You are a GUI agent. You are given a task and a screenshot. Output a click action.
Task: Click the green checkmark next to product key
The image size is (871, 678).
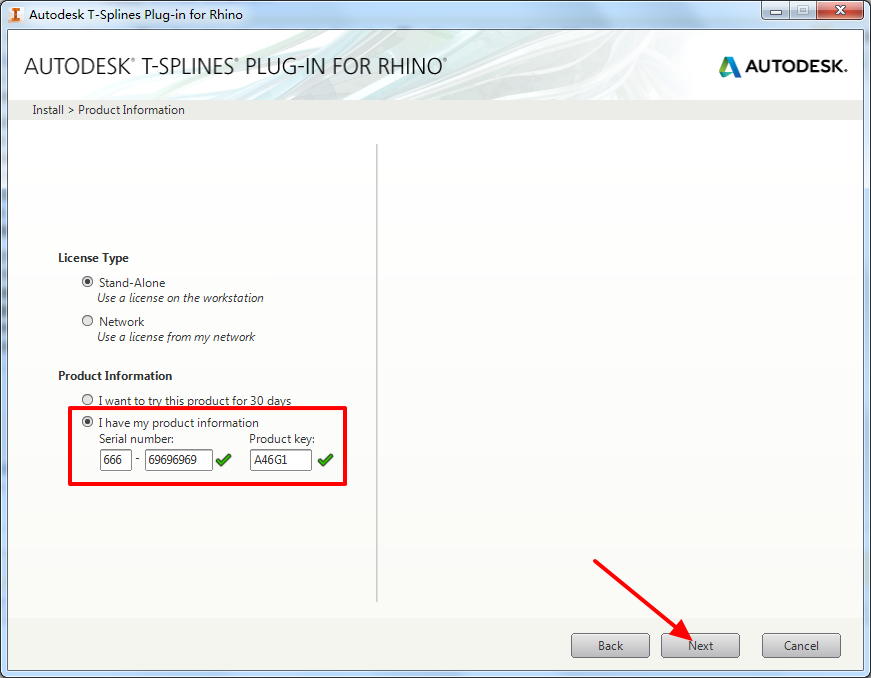[x=326, y=460]
